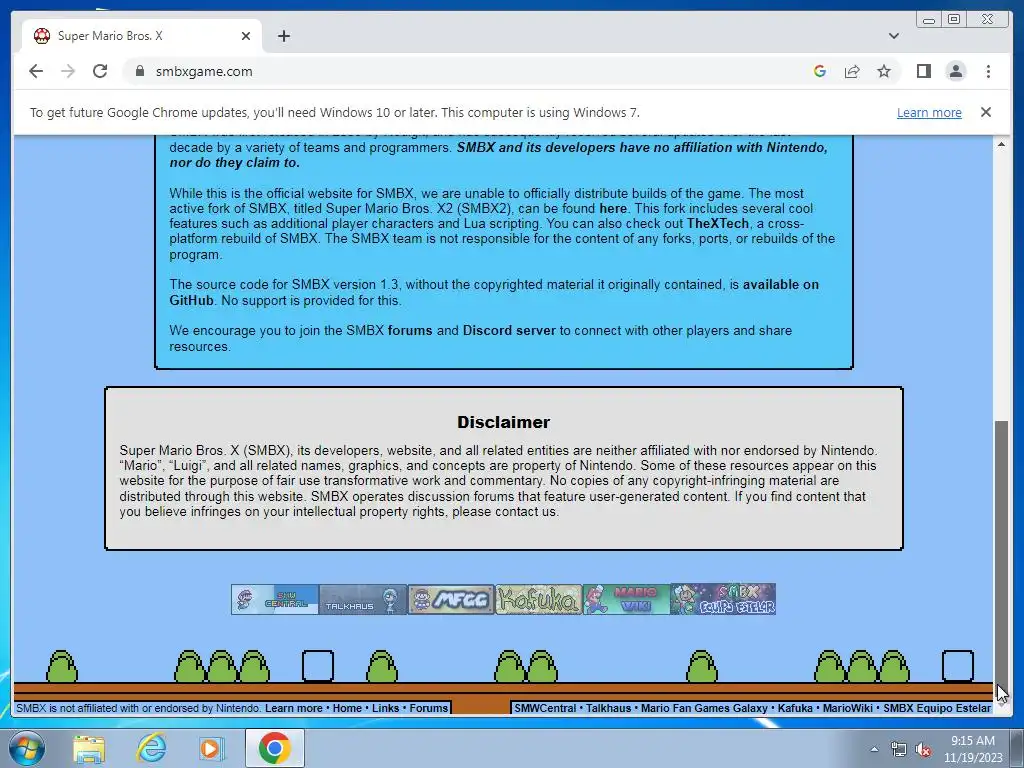Viewport: 1024px width, 768px height.
Task: Share this page using the share icon
Action: 852,71
